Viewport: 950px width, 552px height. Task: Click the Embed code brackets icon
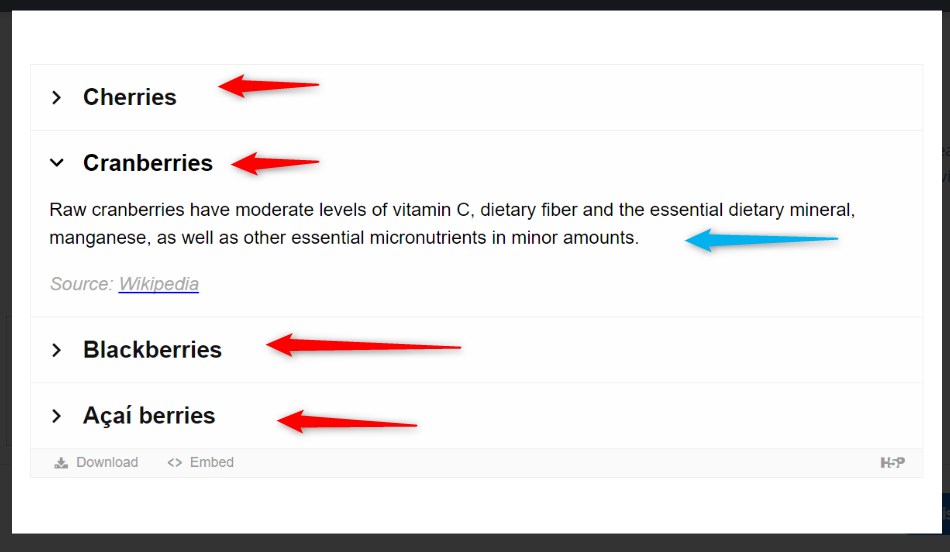(x=174, y=463)
